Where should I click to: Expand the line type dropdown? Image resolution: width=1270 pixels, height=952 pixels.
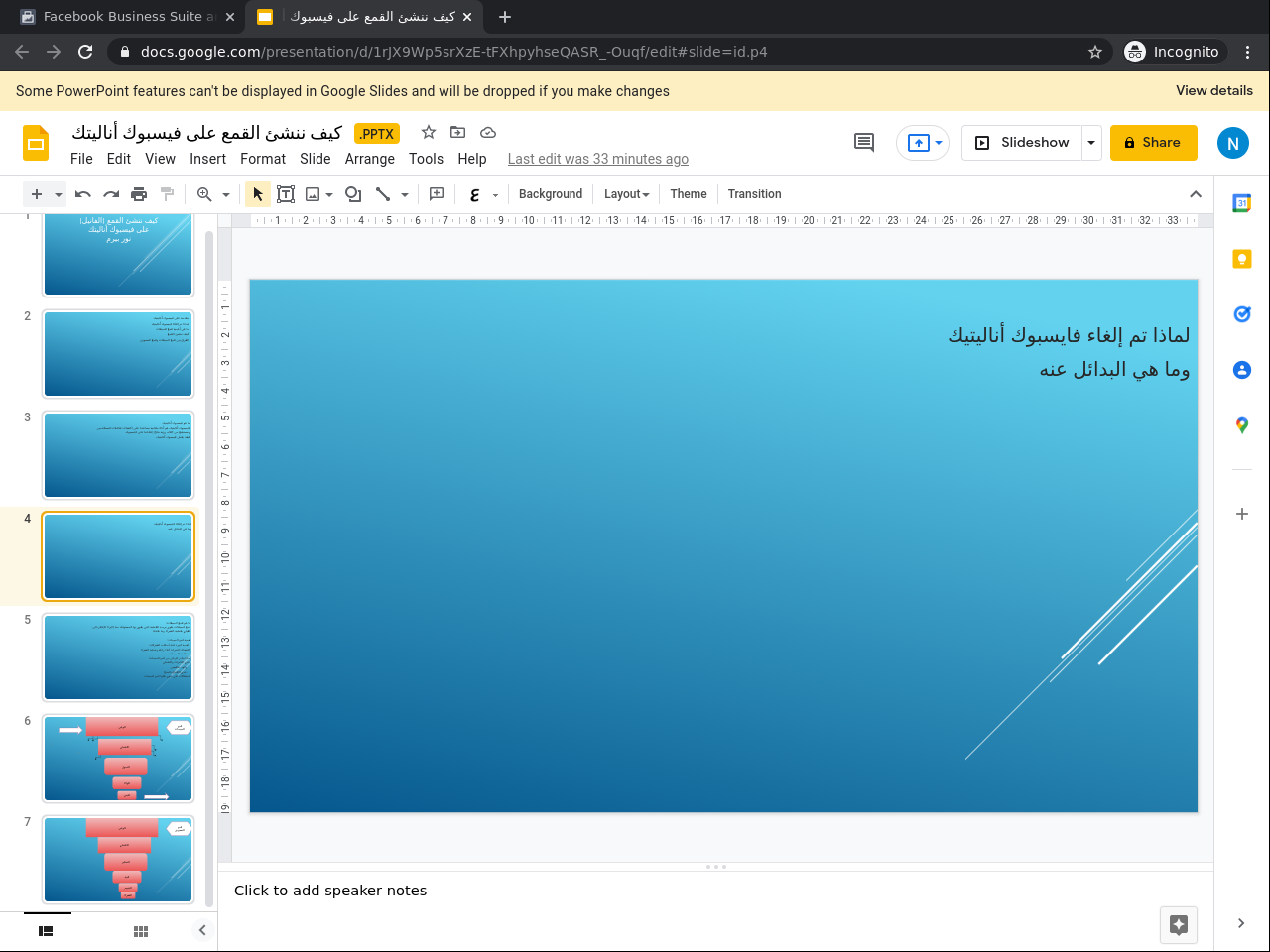coord(405,195)
